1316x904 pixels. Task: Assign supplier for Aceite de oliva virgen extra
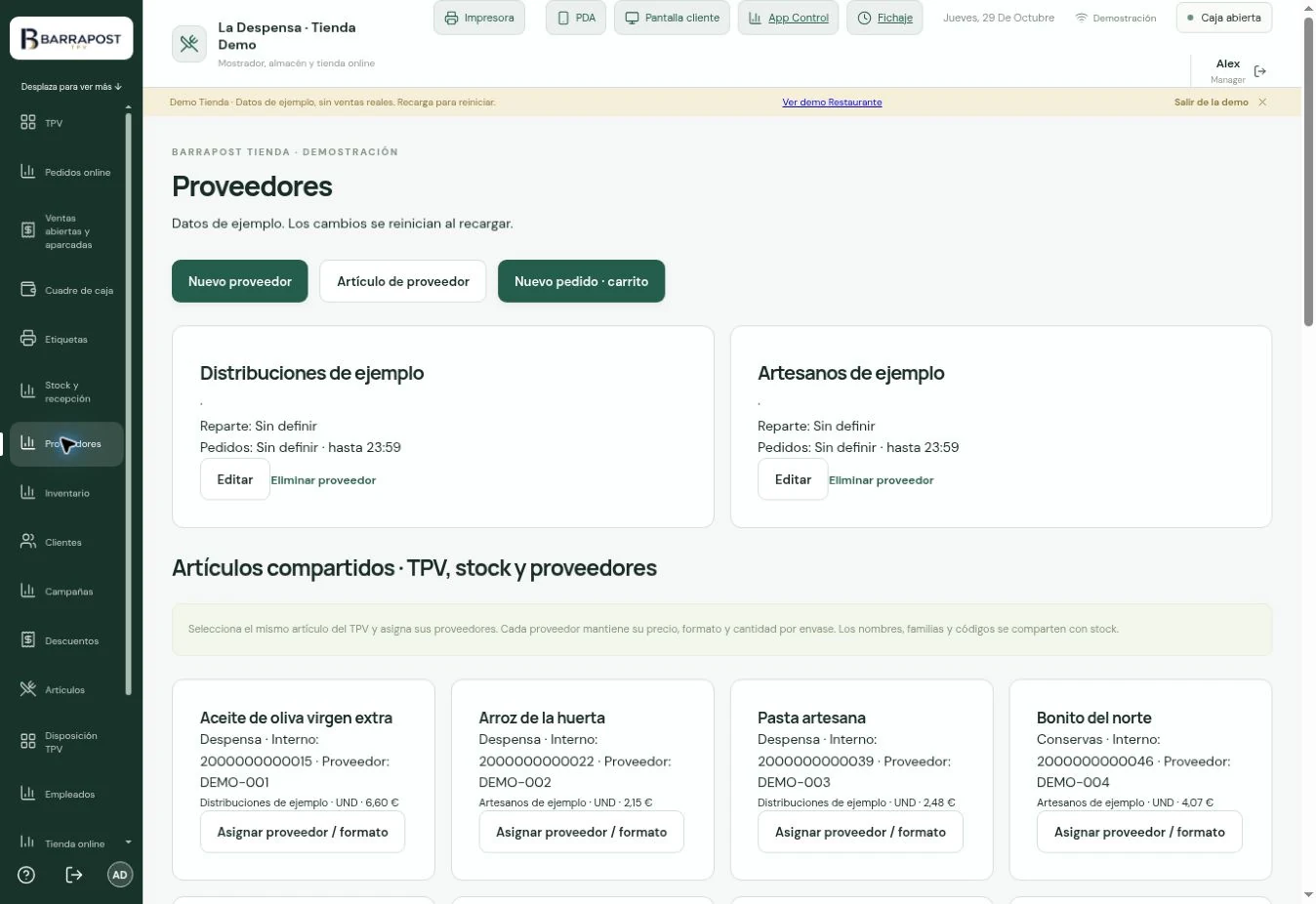click(303, 832)
